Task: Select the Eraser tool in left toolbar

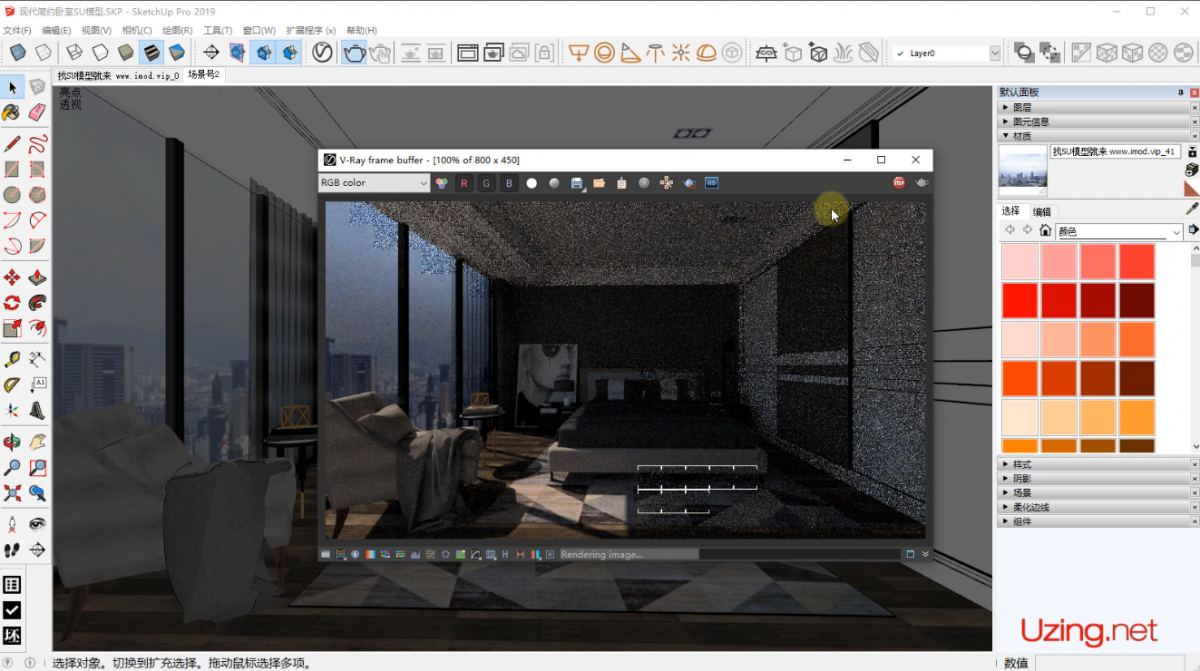Action: click(x=37, y=112)
